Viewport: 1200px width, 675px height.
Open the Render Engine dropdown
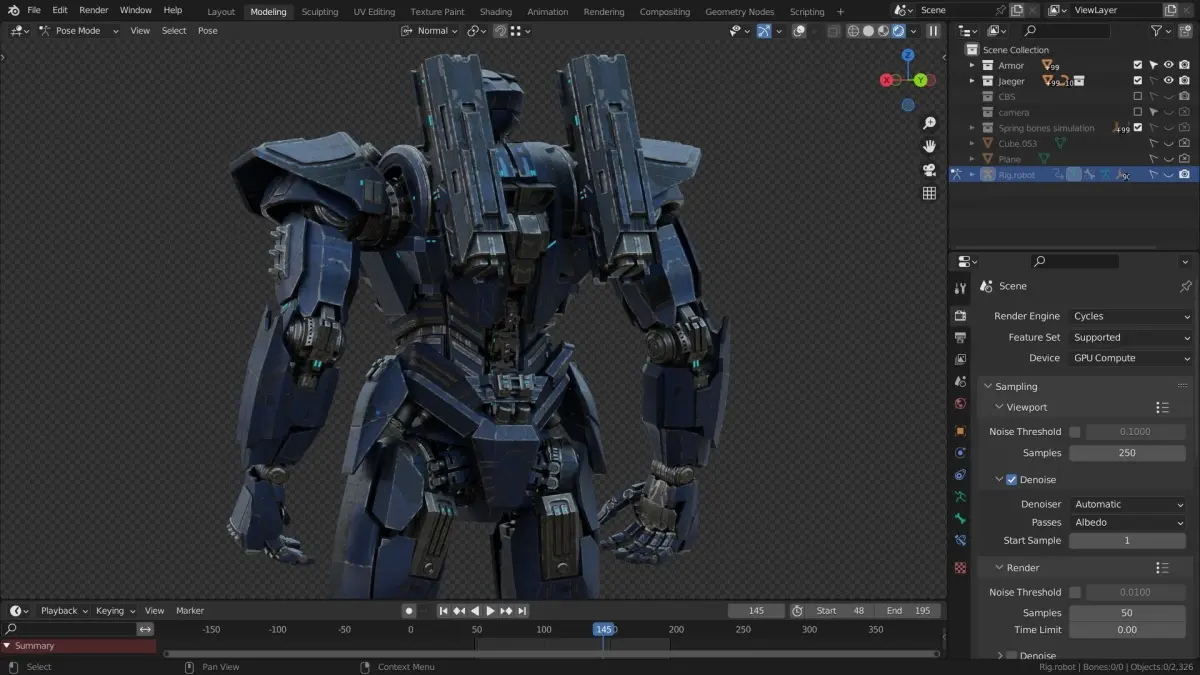click(1131, 316)
